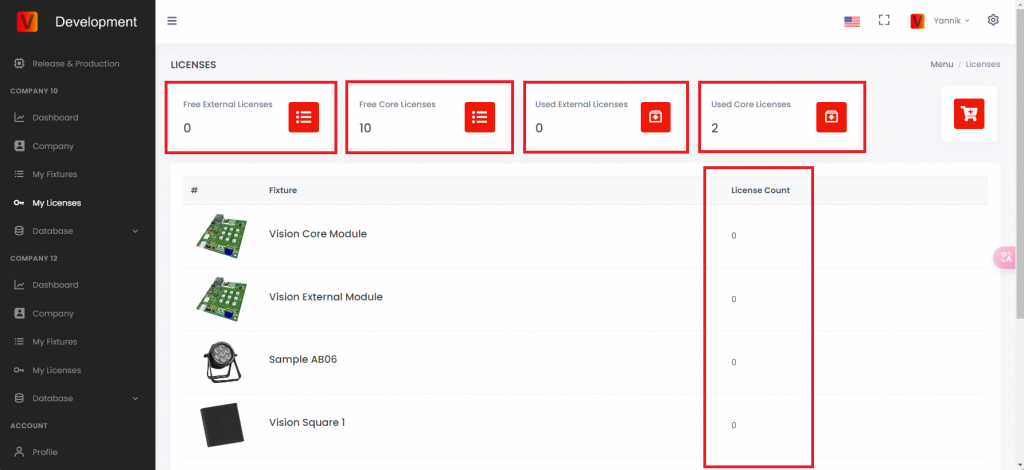Toggle the hamburger sidebar menu
This screenshot has width=1024, height=470.
click(x=172, y=21)
